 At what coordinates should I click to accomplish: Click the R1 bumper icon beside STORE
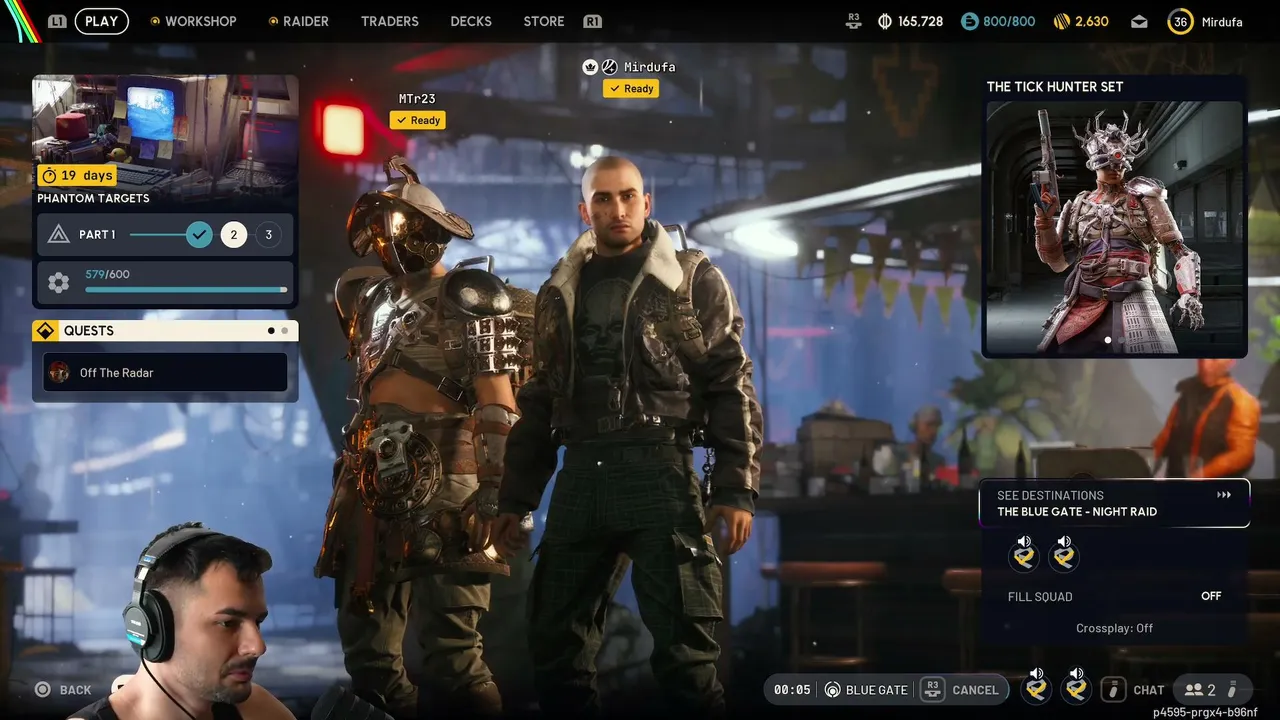(x=592, y=21)
